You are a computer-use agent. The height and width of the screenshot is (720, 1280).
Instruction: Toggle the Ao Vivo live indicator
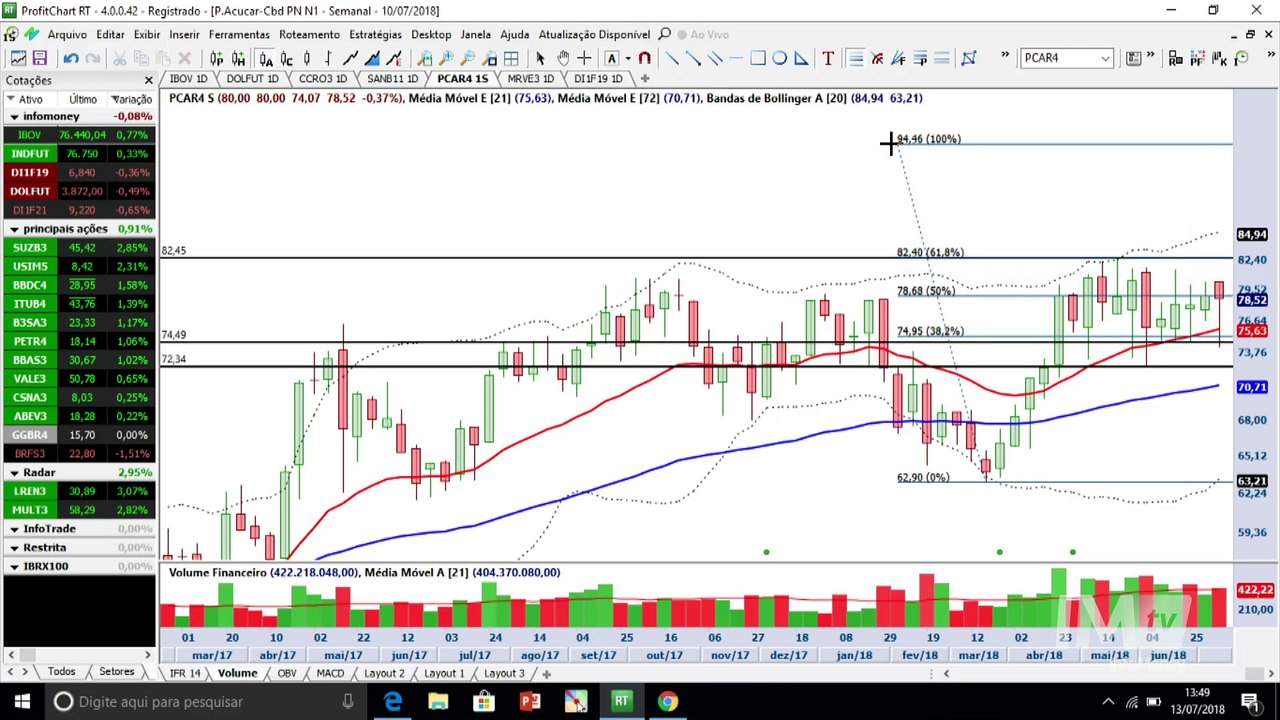(702, 34)
